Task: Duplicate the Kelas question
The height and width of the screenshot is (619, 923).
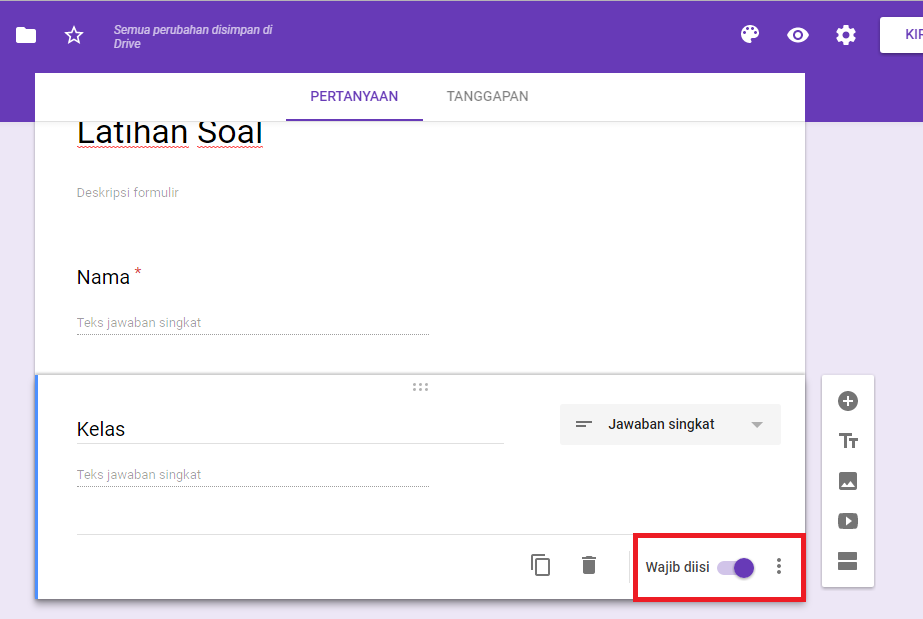Action: click(540, 565)
